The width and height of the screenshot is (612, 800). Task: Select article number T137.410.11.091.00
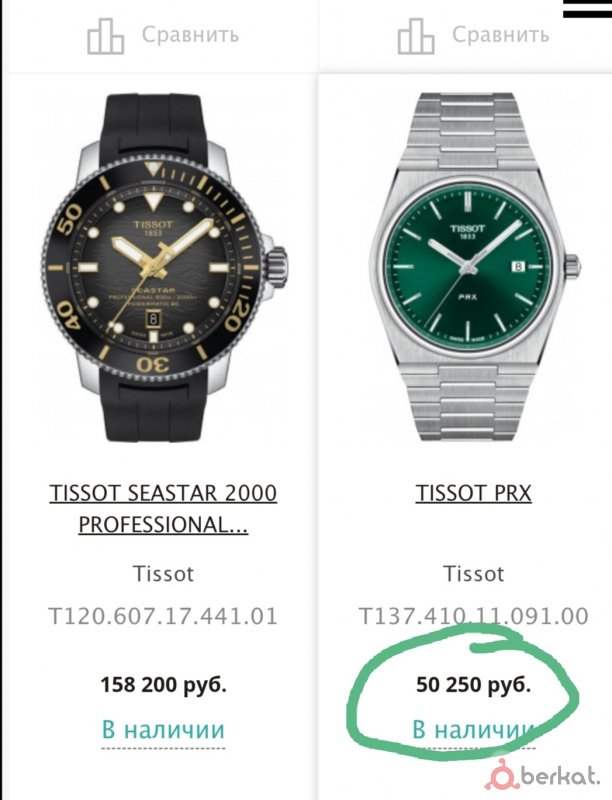(473, 617)
